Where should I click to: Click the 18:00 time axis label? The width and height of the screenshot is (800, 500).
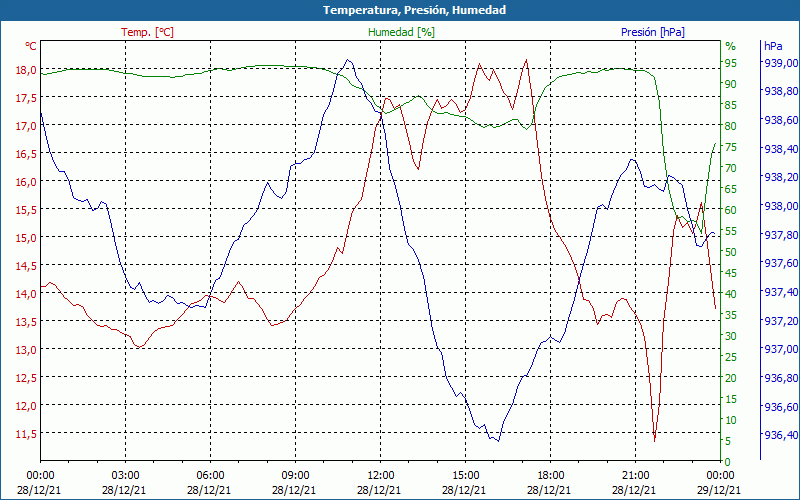tap(551, 476)
